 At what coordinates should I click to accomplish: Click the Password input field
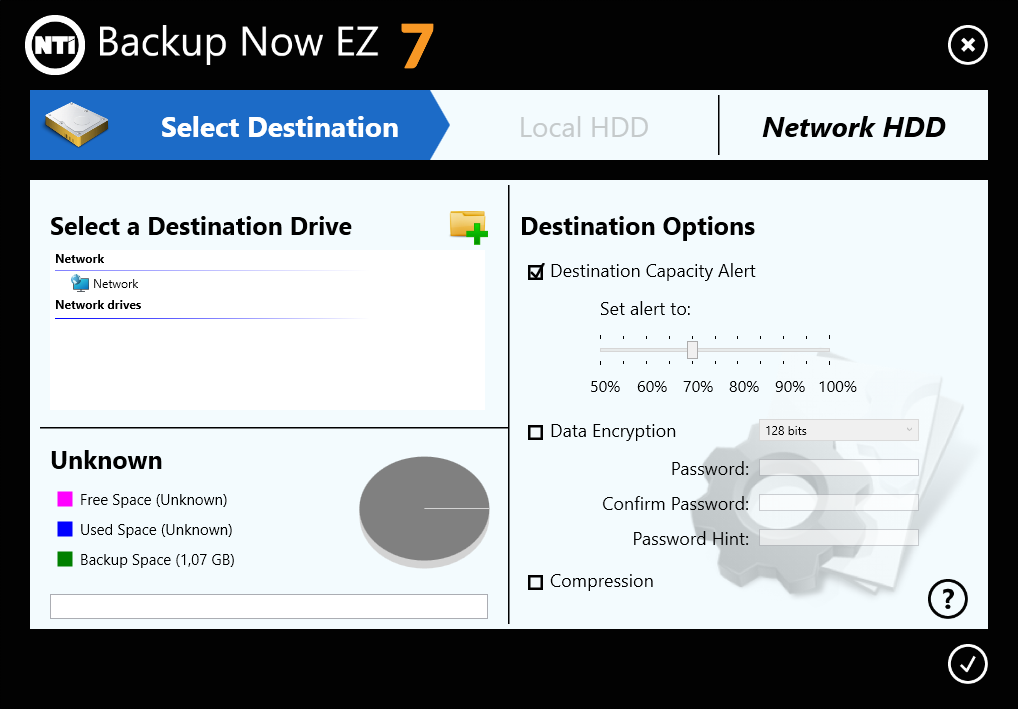click(838, 468)
